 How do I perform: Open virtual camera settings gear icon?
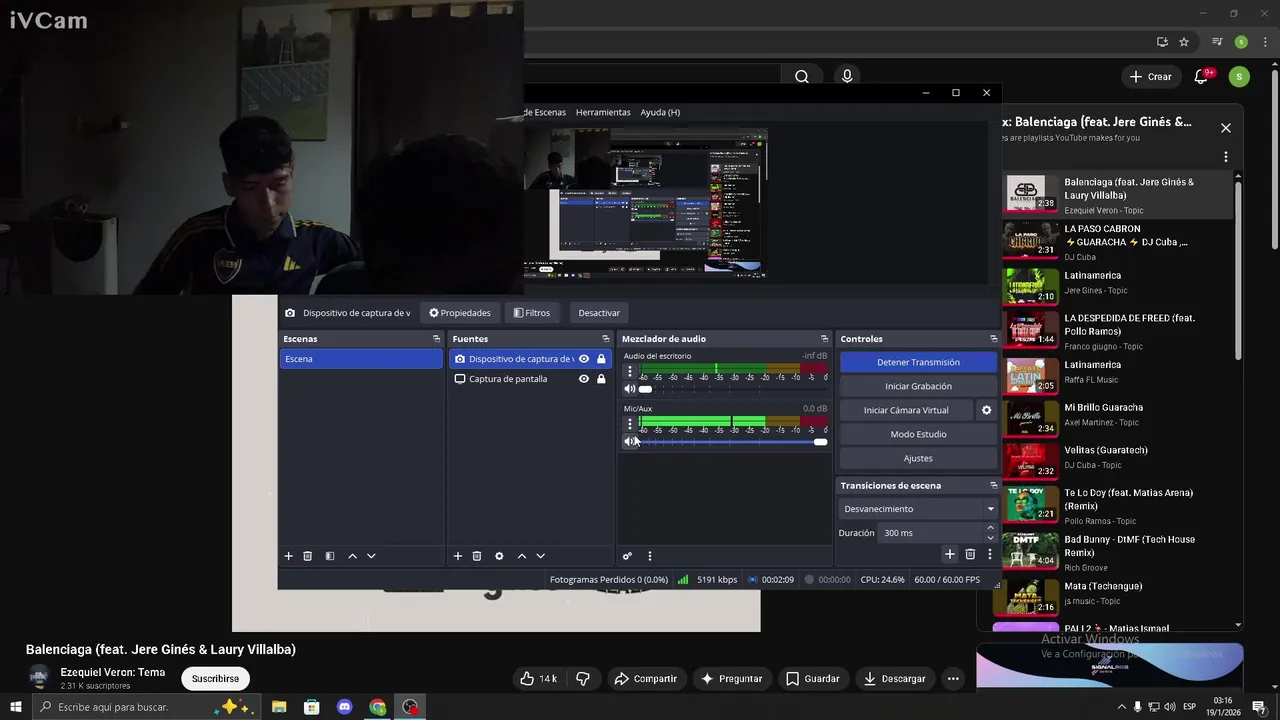(x=986, y=410)
